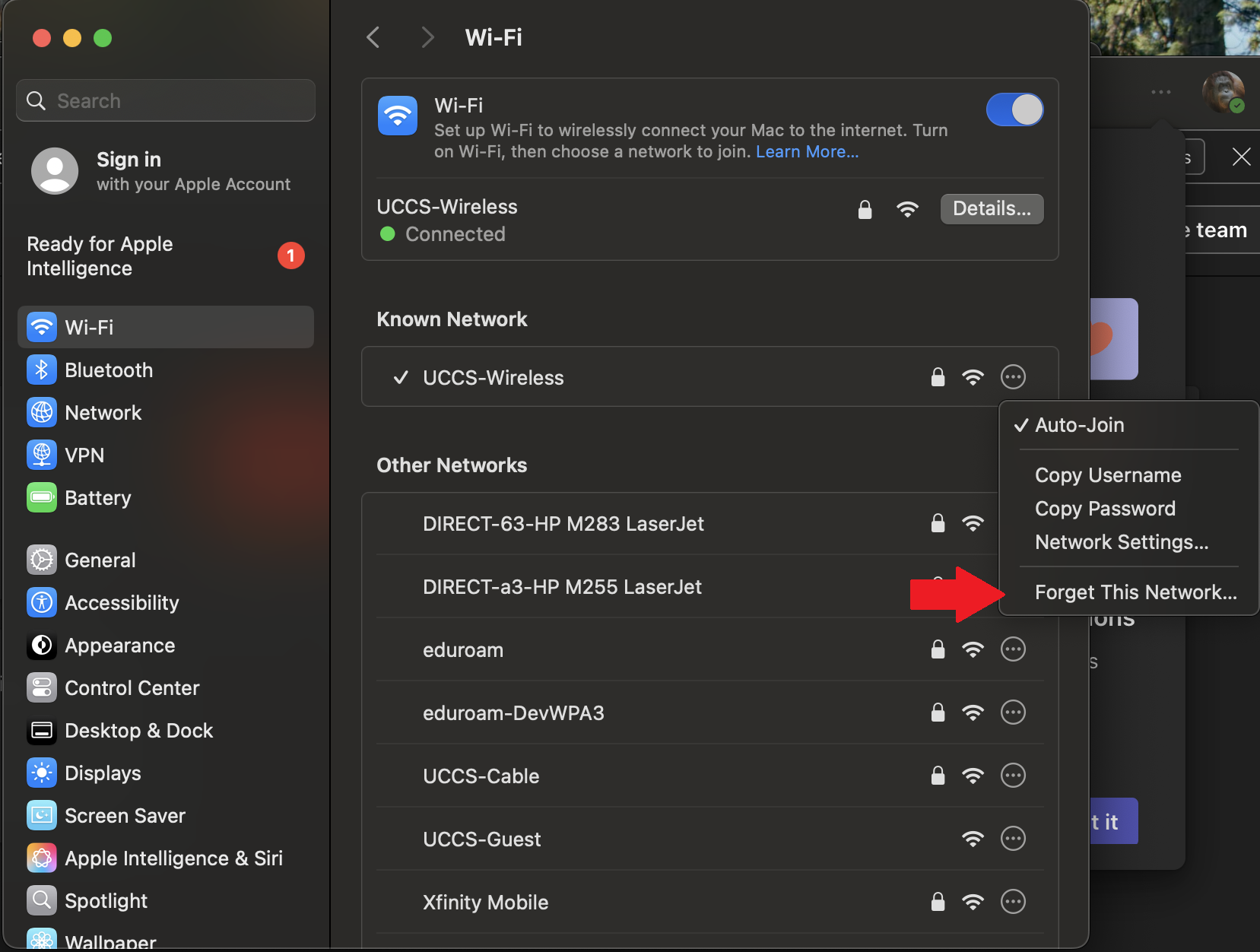Join DIRECT-a3-HP M255 LaserJet network
The width and height of the screenshot is (1260, 952).
tap(709, 586)
